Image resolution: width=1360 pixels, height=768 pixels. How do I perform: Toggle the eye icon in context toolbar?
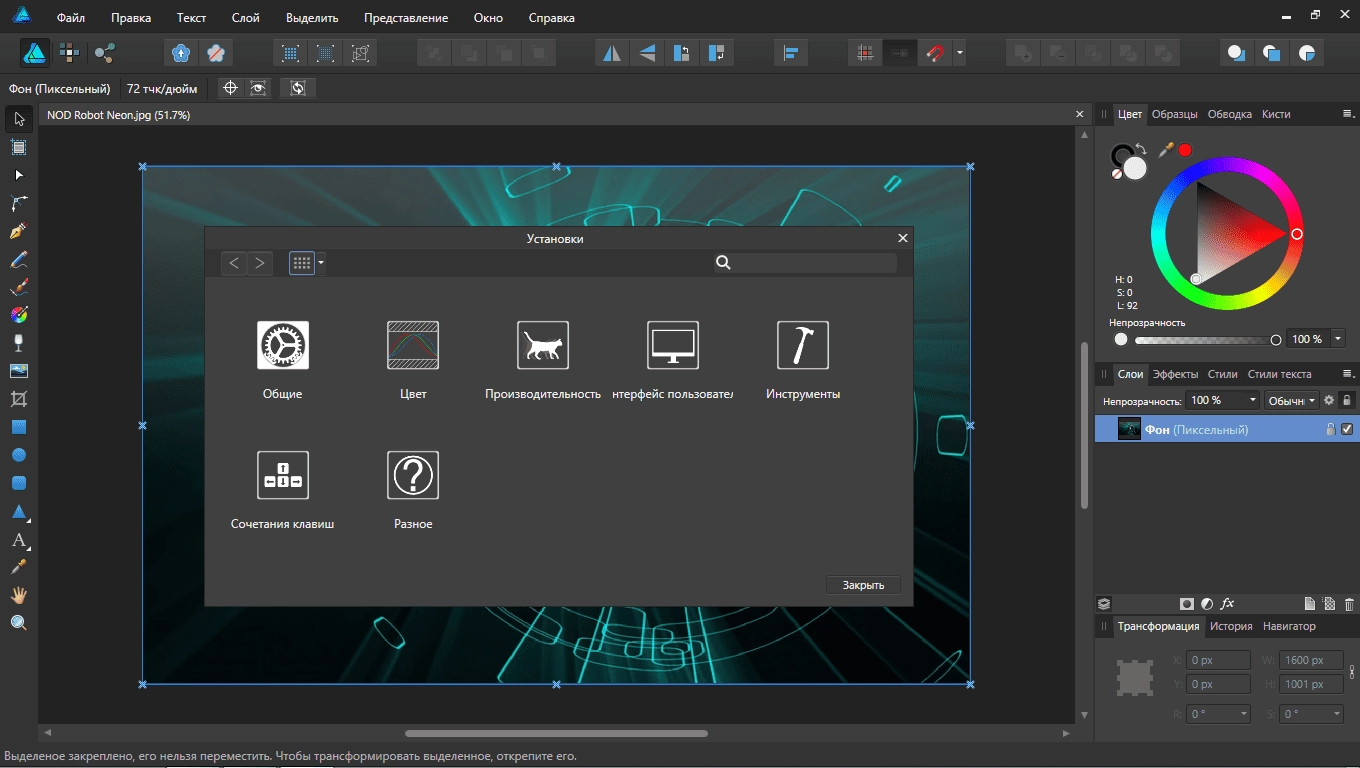[x=259, y=88]
